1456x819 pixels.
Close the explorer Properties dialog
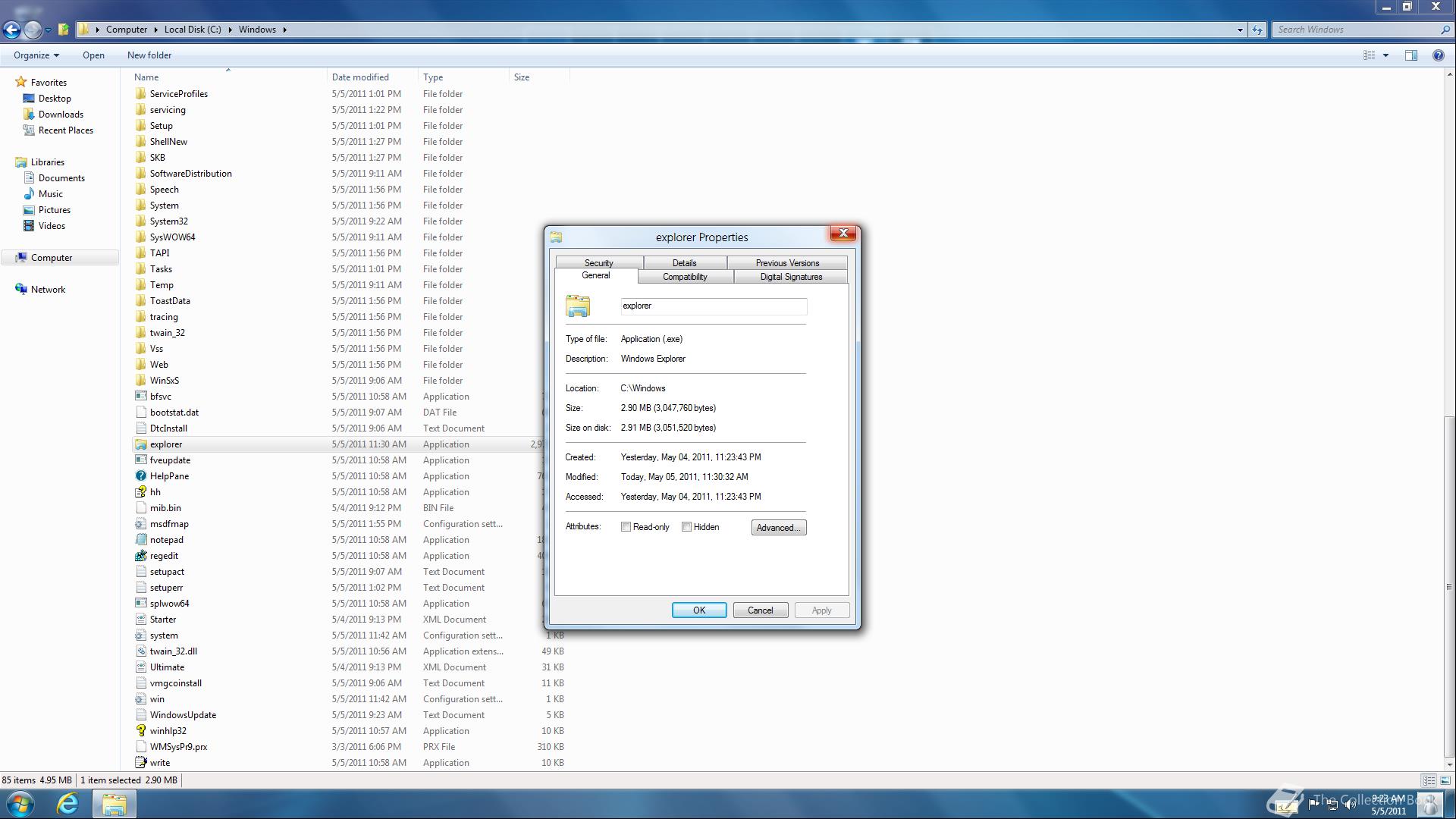843,234
